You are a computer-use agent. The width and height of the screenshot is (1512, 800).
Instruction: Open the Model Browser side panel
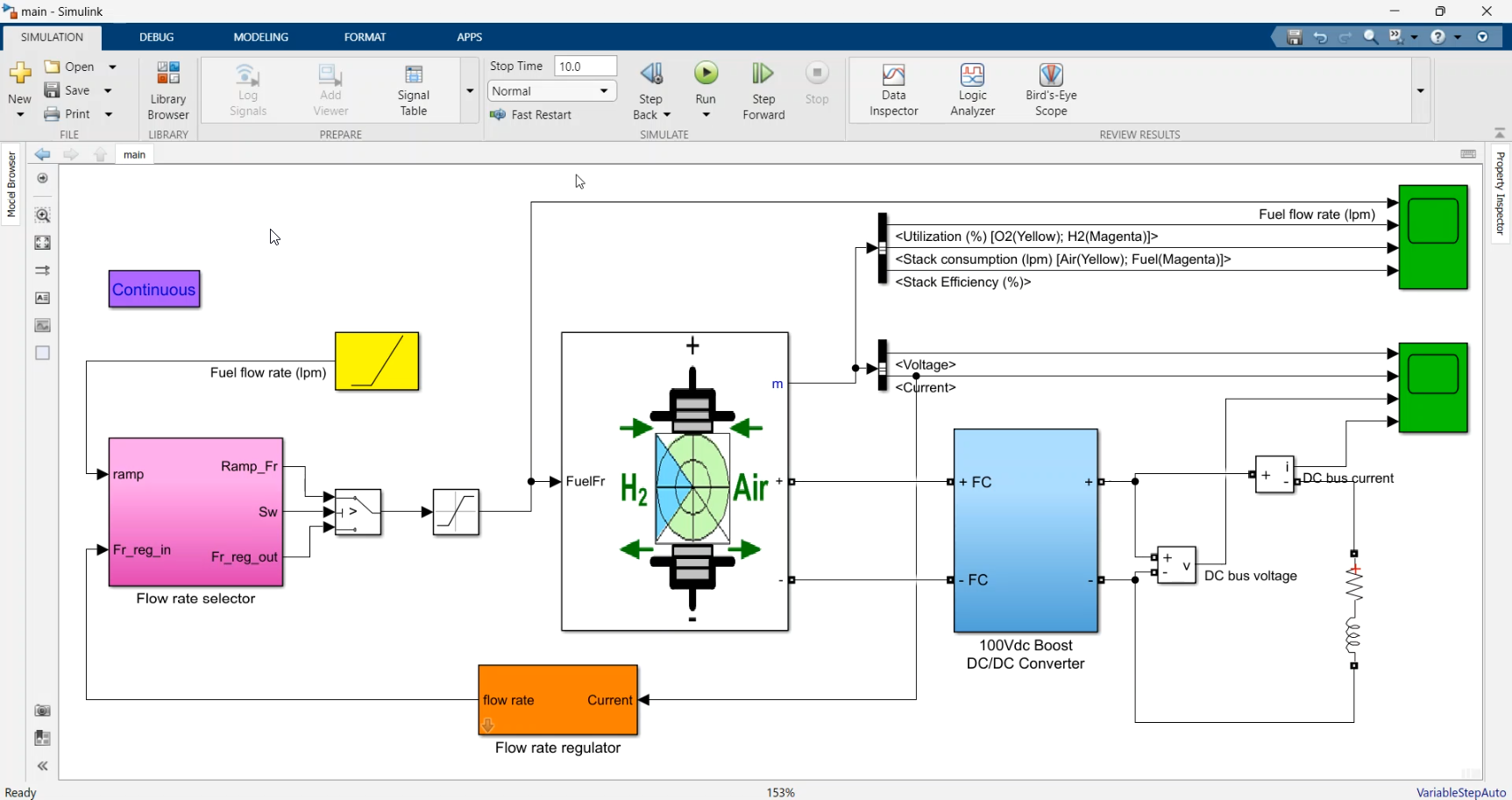(x=11, y=184)
